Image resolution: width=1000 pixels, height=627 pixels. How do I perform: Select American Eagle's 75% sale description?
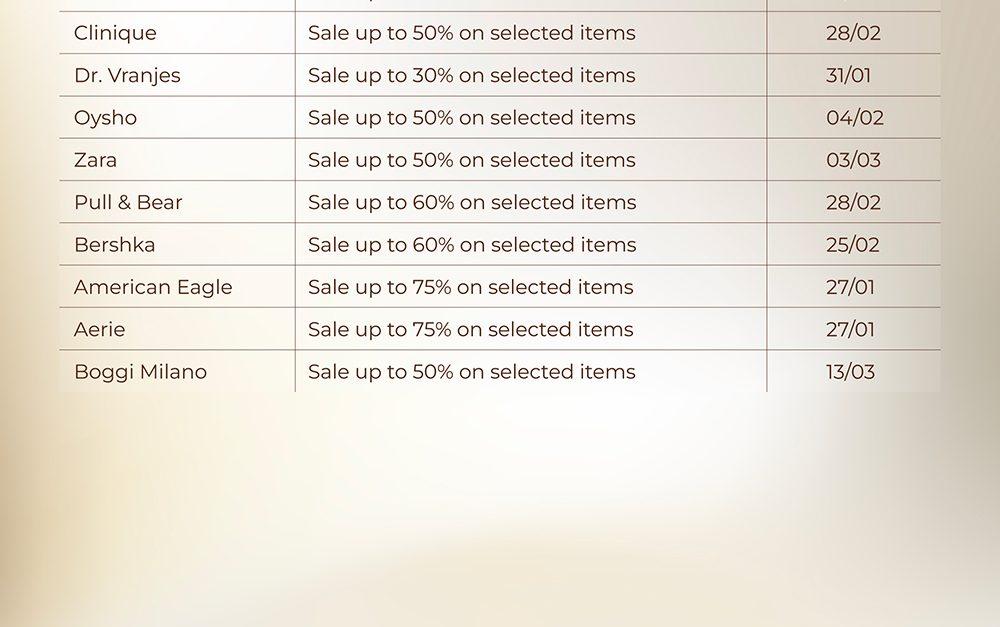[x=470, y=287]
